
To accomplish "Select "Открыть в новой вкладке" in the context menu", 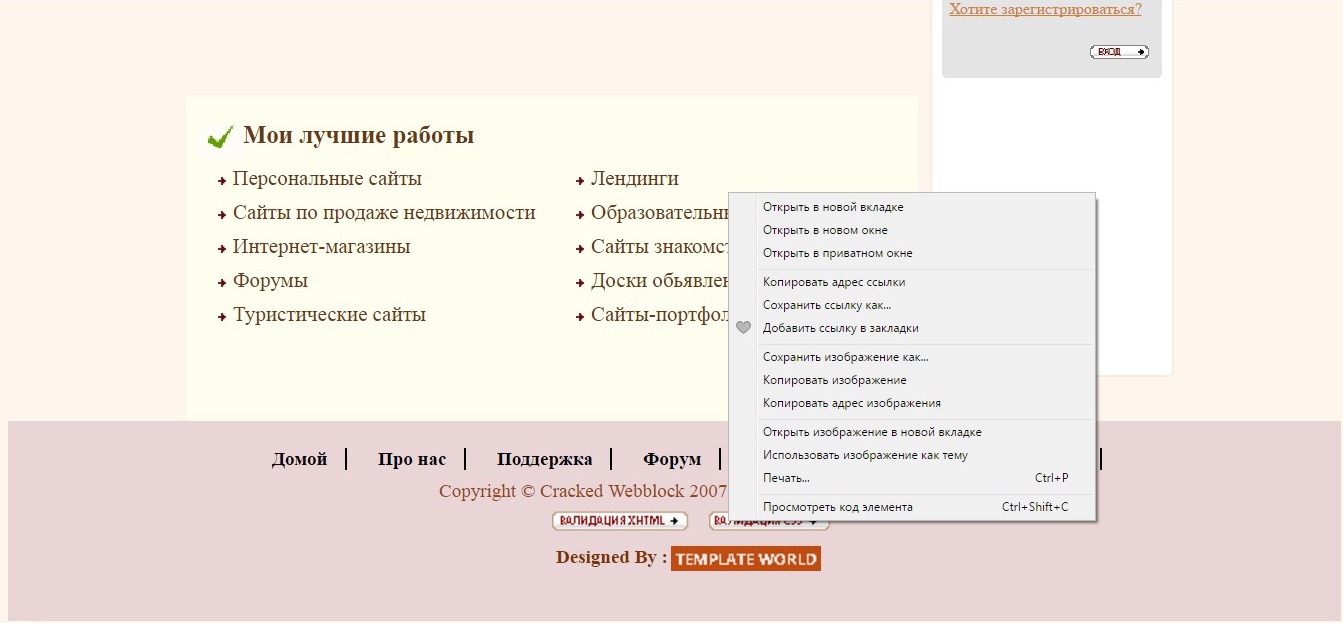I will tap(831, 207).
